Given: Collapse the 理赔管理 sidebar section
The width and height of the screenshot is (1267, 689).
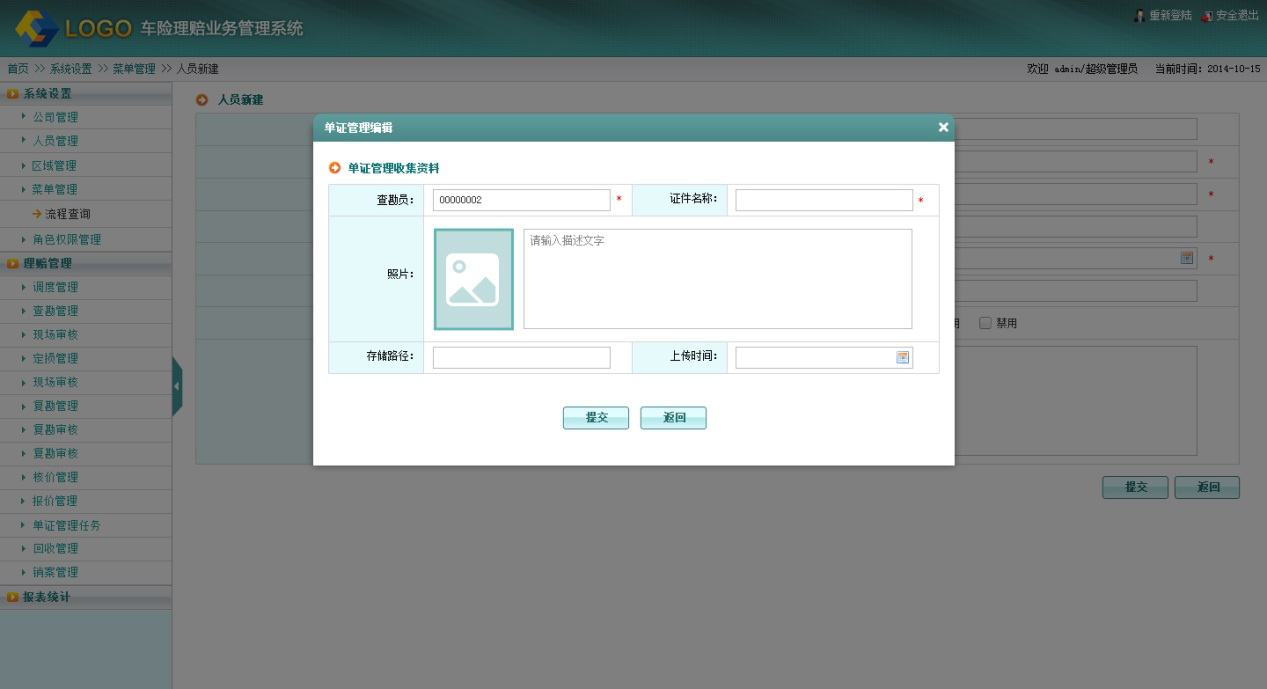Looking at the screenshot, I should click(47, 264).
